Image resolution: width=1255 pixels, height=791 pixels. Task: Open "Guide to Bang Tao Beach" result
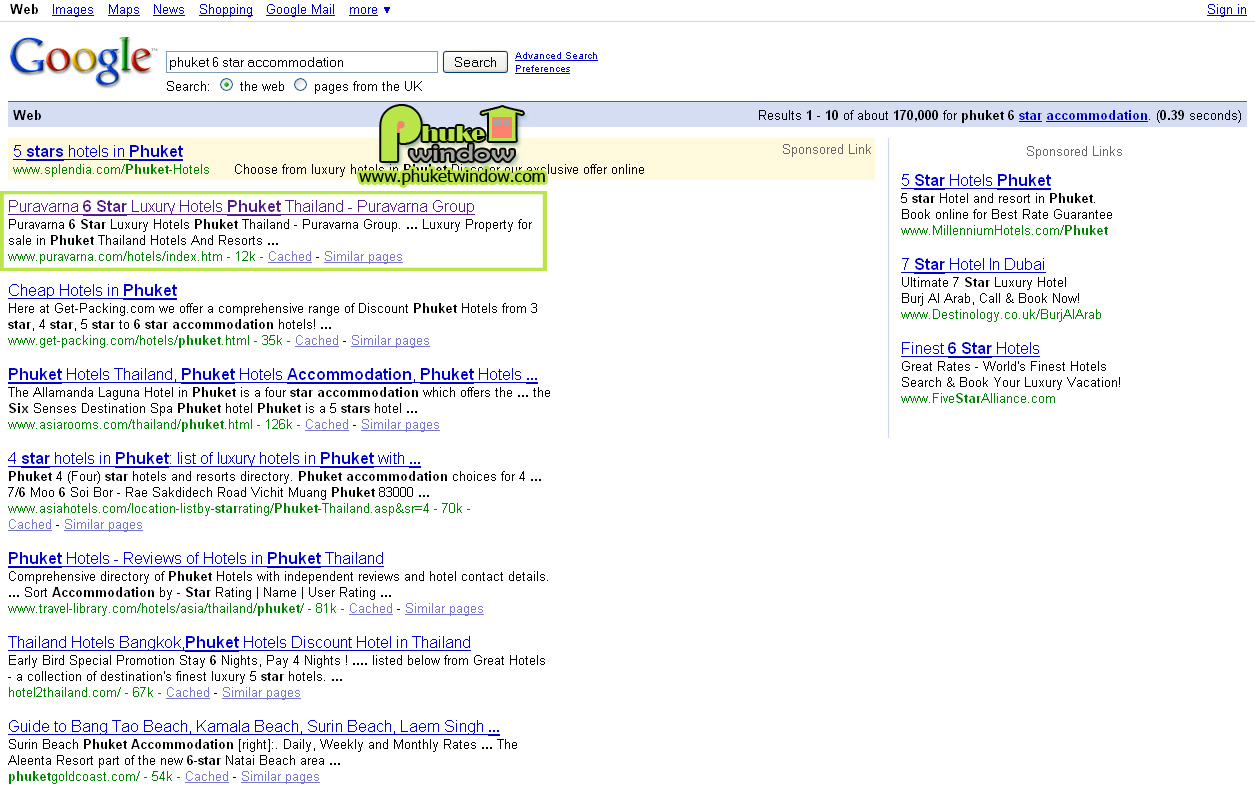click(x=254, y=726)
